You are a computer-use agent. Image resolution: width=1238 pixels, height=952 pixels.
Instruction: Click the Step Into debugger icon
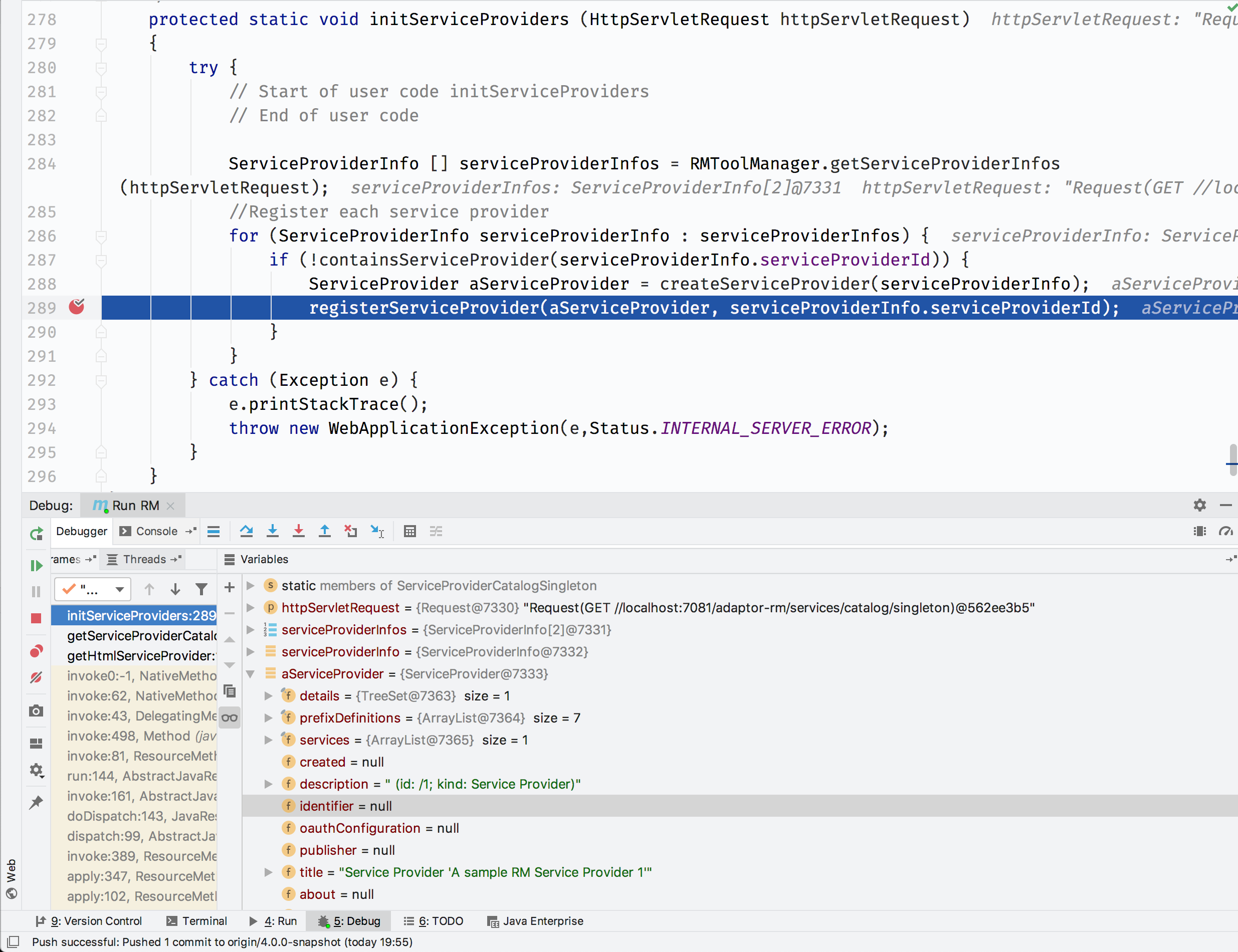coord(273,531)
